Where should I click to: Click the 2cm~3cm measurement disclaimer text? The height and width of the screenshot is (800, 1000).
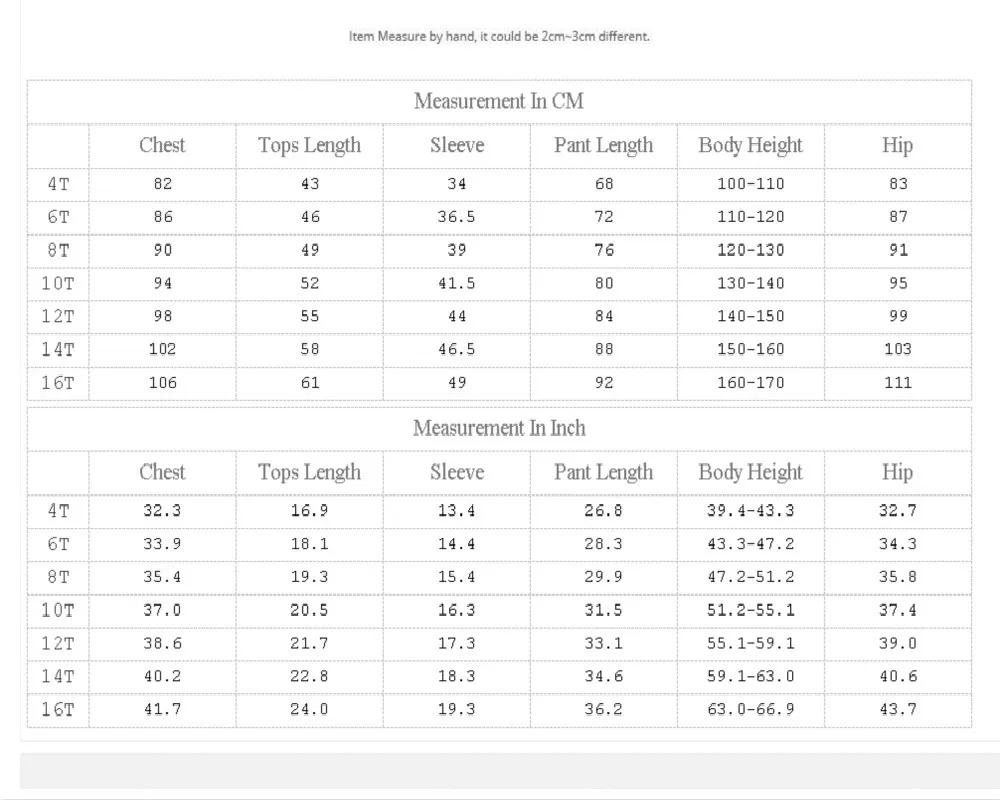click(x=499, y=36)
